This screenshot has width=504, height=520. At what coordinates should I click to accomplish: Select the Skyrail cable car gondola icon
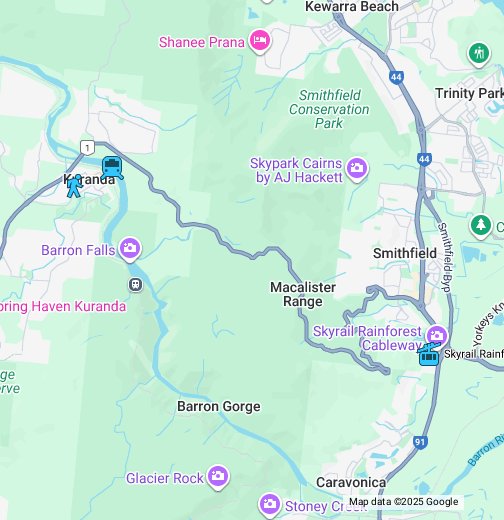pos(429,355)
